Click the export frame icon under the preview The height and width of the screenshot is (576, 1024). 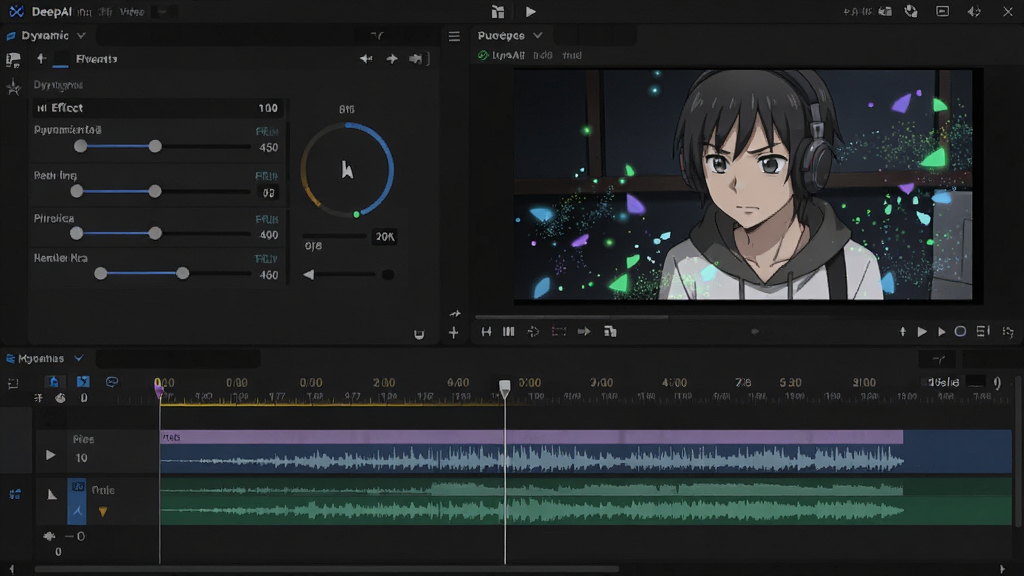coord(610,332)
